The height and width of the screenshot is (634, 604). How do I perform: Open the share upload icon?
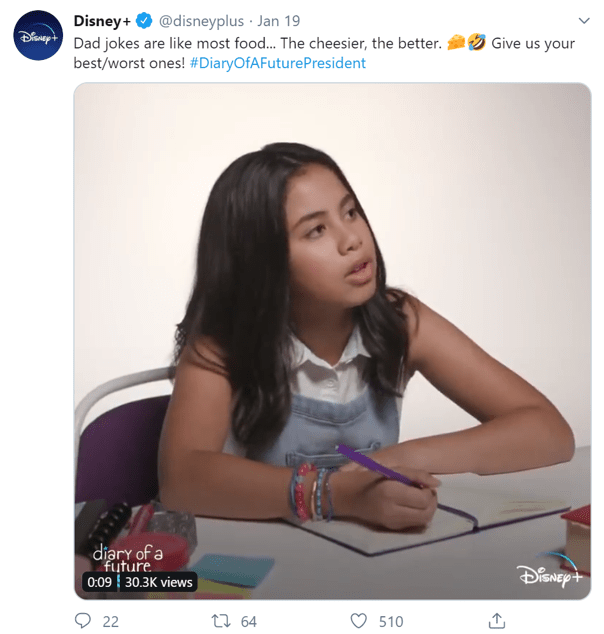coord(497,620)
